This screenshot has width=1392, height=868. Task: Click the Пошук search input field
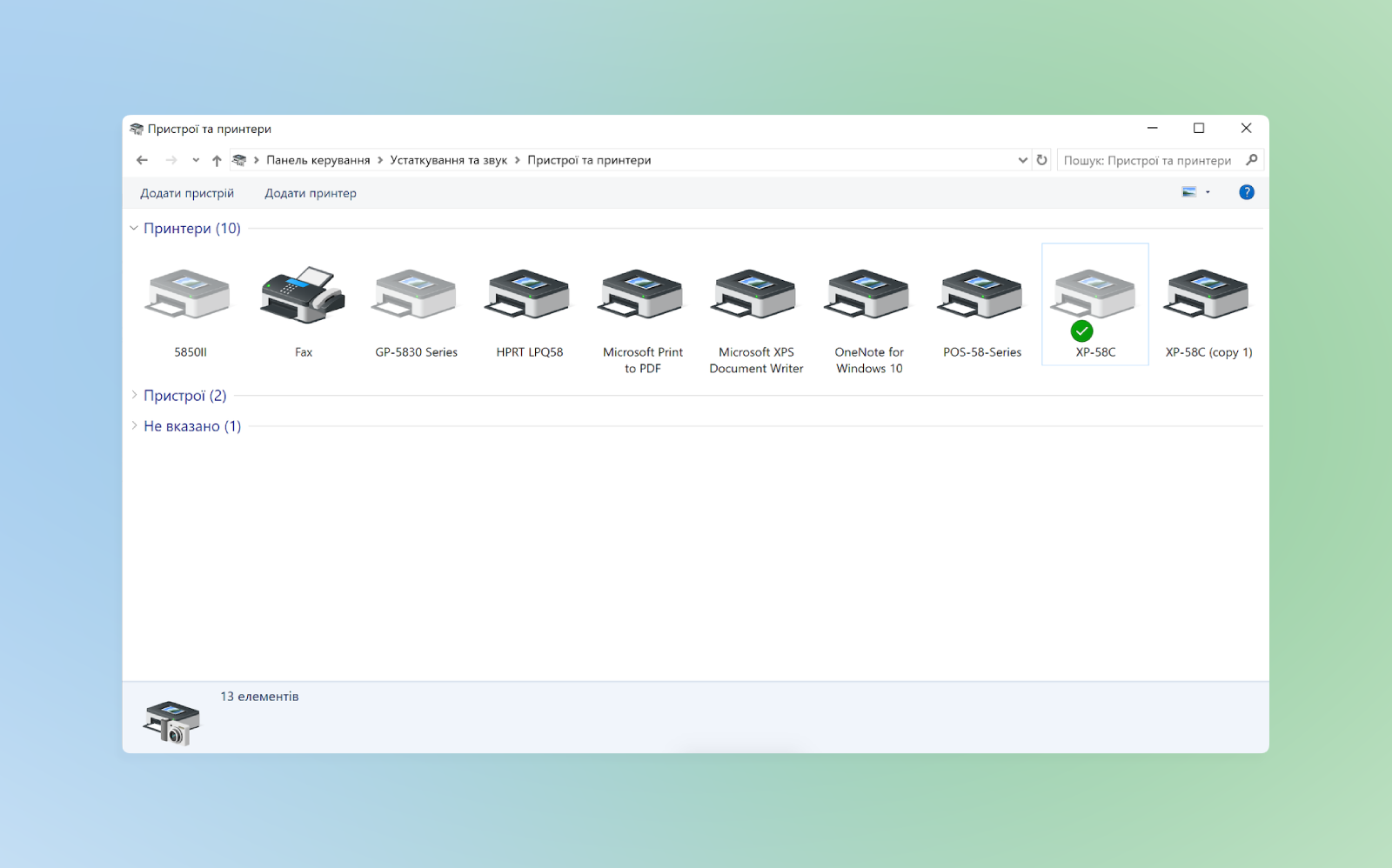click(1147, 160)
